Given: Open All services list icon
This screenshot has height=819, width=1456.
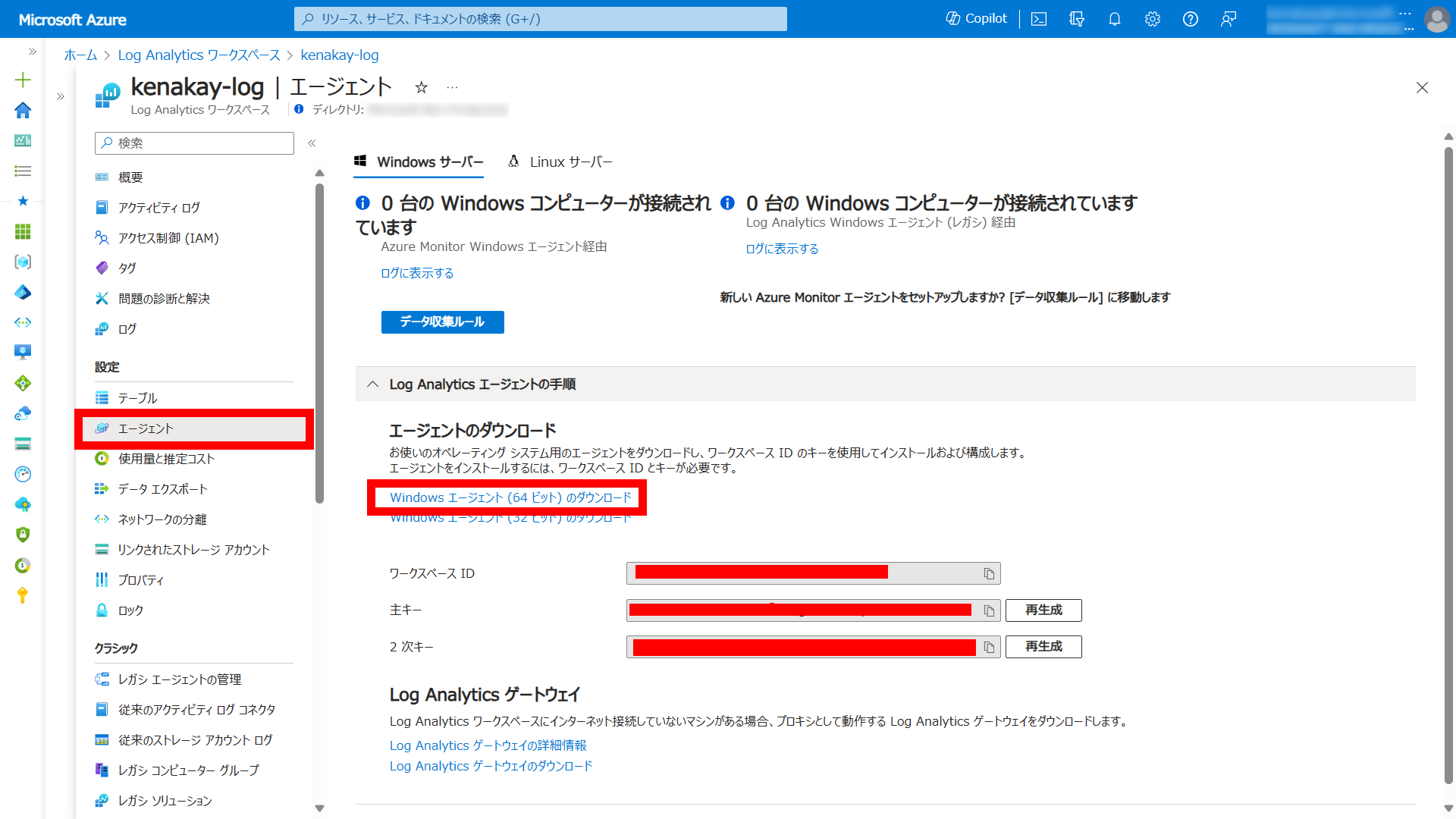Looking at the screenshot, I should pos(23,171).
